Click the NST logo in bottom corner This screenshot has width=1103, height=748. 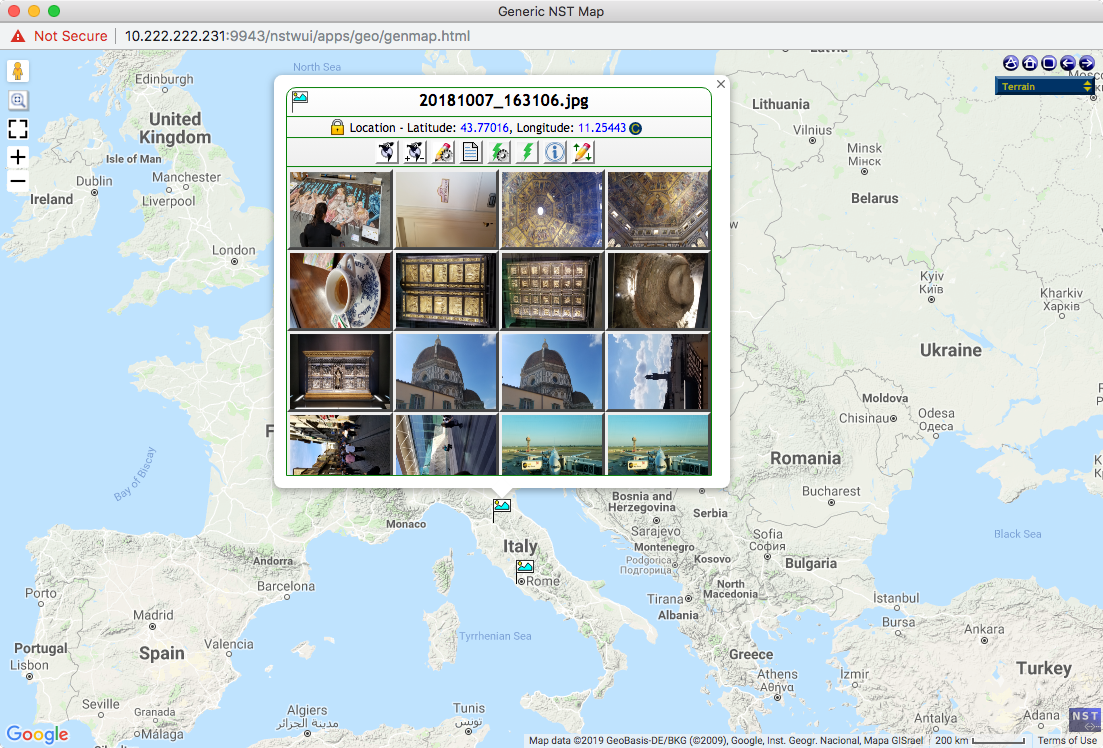[x=1084, y=719]
